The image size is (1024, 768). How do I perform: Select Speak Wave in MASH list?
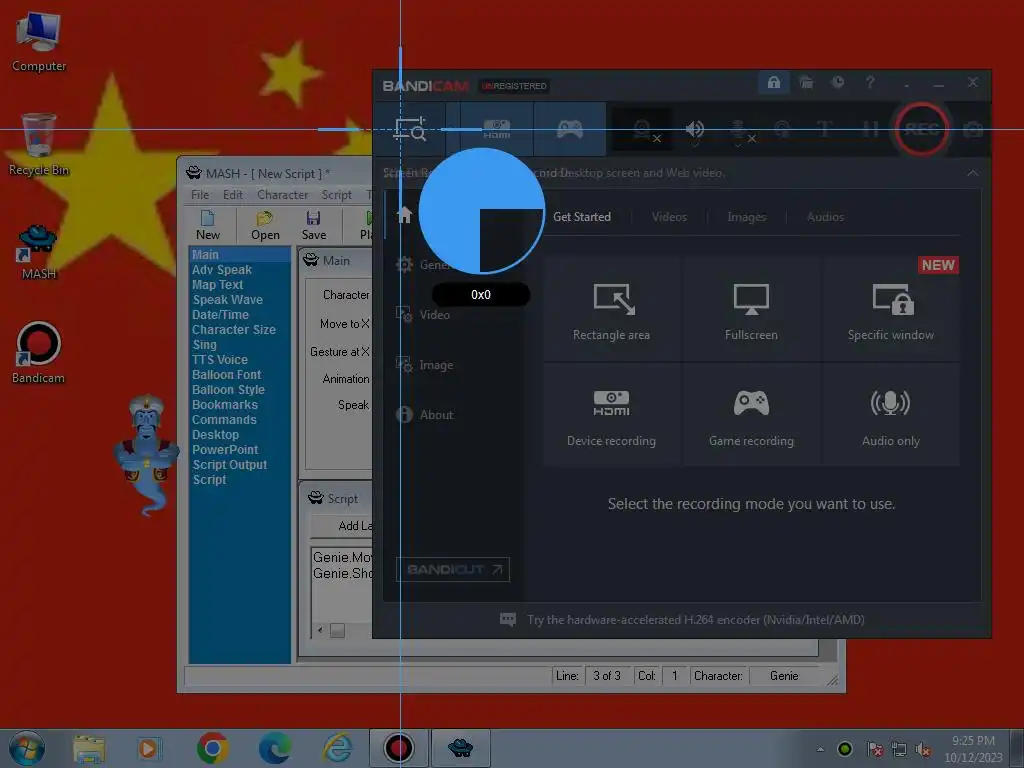227,300
